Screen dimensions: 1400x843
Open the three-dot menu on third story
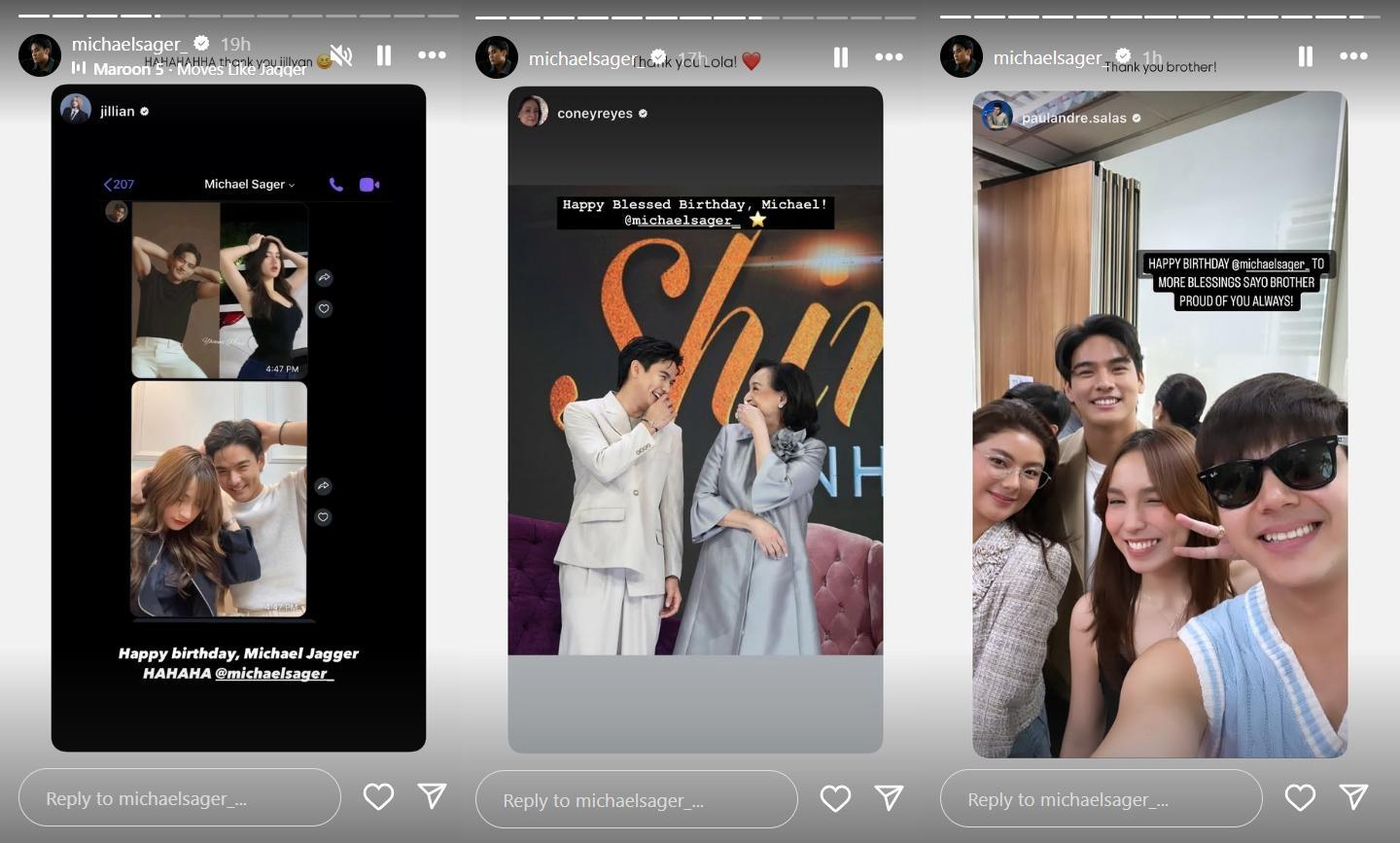(x=1353, y=56)
